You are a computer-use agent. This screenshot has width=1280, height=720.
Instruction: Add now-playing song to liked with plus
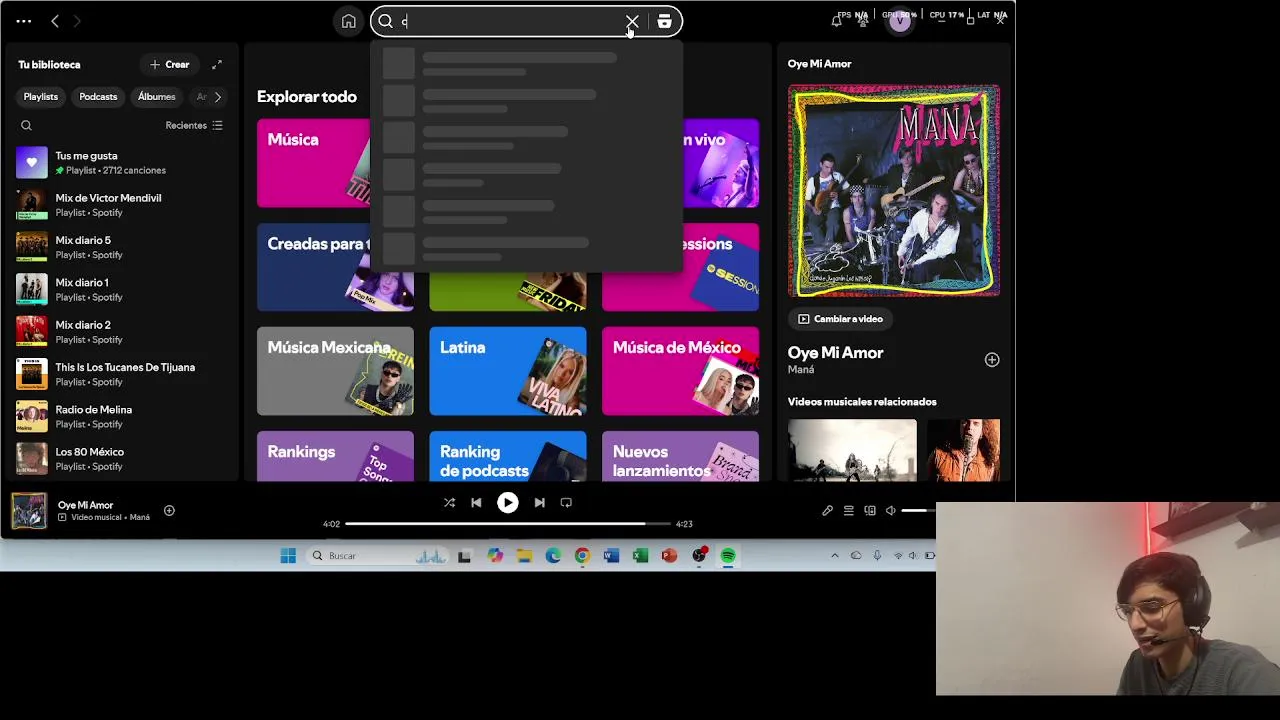[x=169, y=511]
